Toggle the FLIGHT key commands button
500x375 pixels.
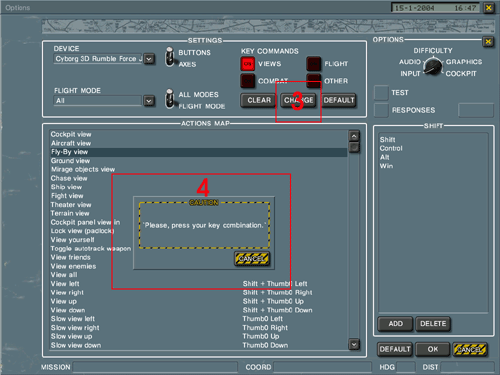(x=313, y=64)
